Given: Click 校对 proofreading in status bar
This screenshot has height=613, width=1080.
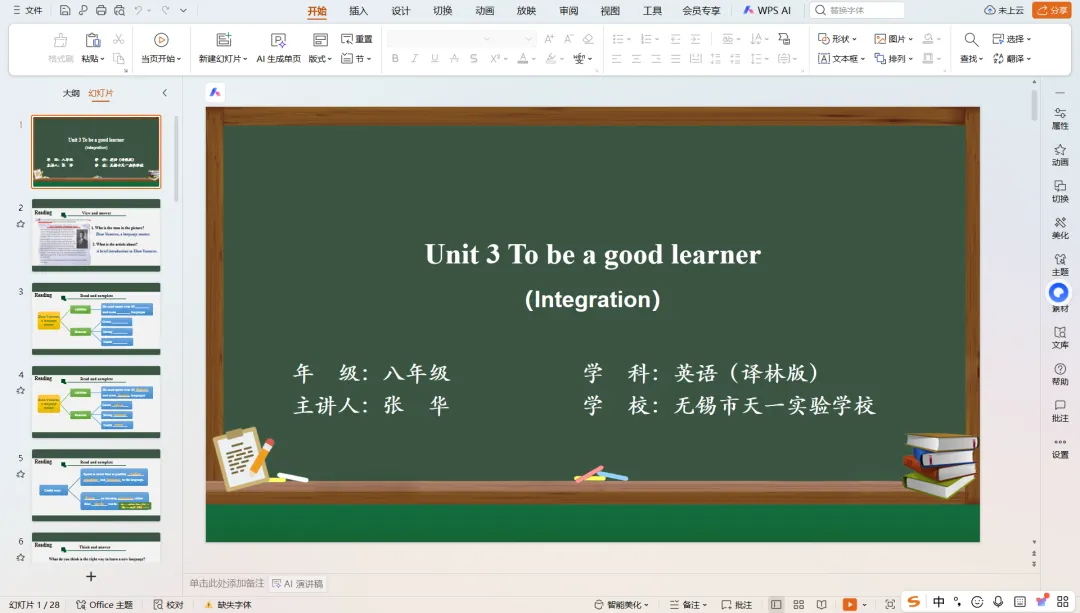Looking at the screenshot, I should (169, 605).
